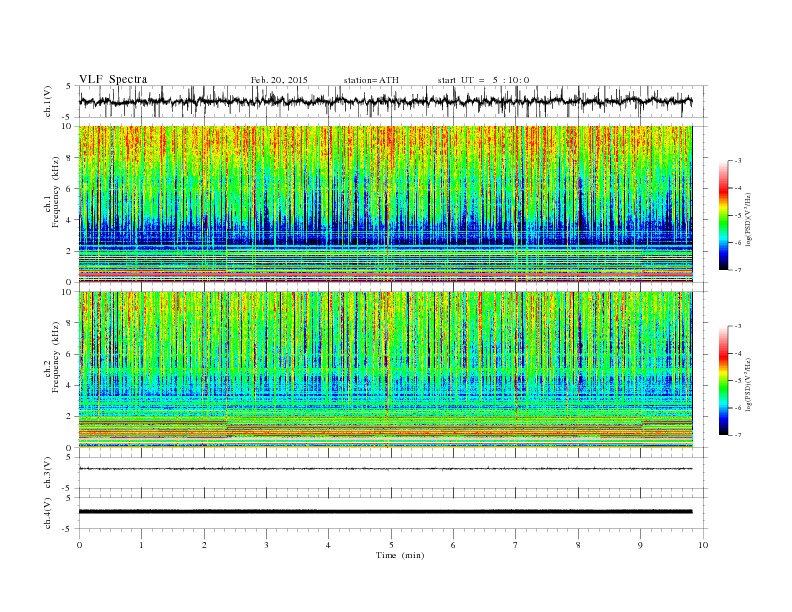Click the ch.1 waveform trace panel
Image resolution: width=792 pixels, height=612 pixels.
click(393, 101)
